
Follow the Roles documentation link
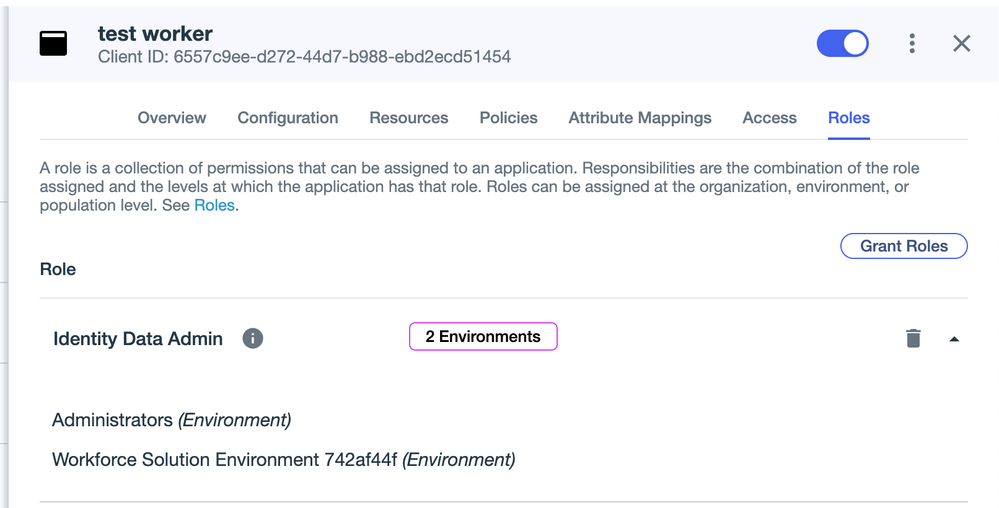(x=214, y=205)
